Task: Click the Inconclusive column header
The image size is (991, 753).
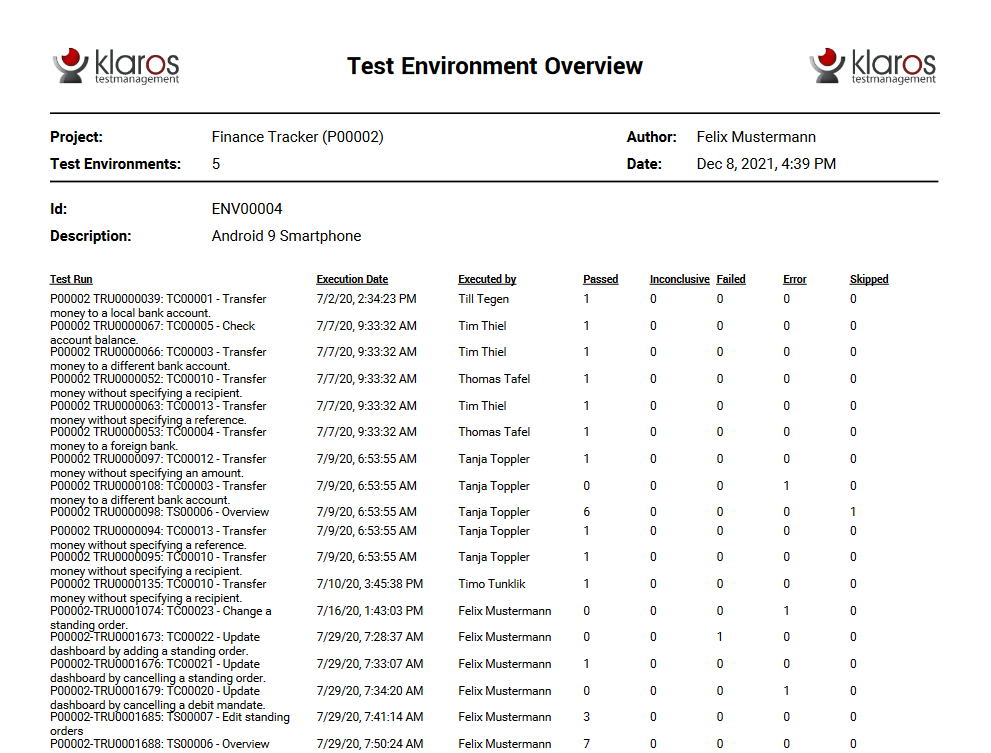Action: 679,280
